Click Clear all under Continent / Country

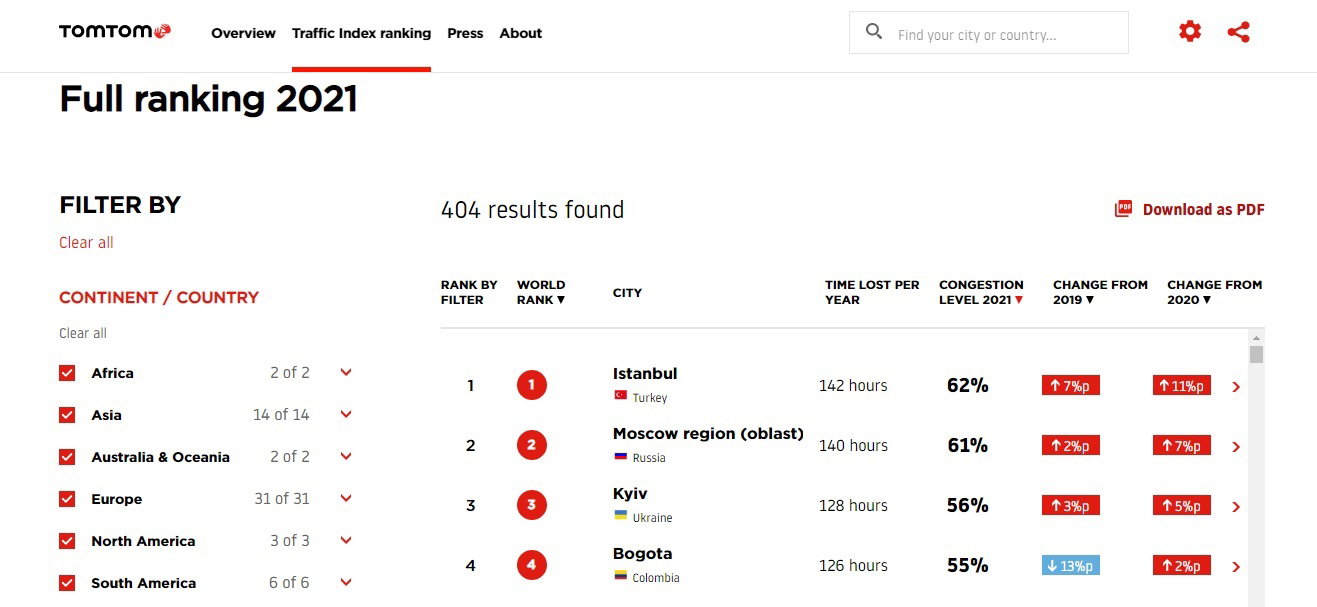coord(83,333)
